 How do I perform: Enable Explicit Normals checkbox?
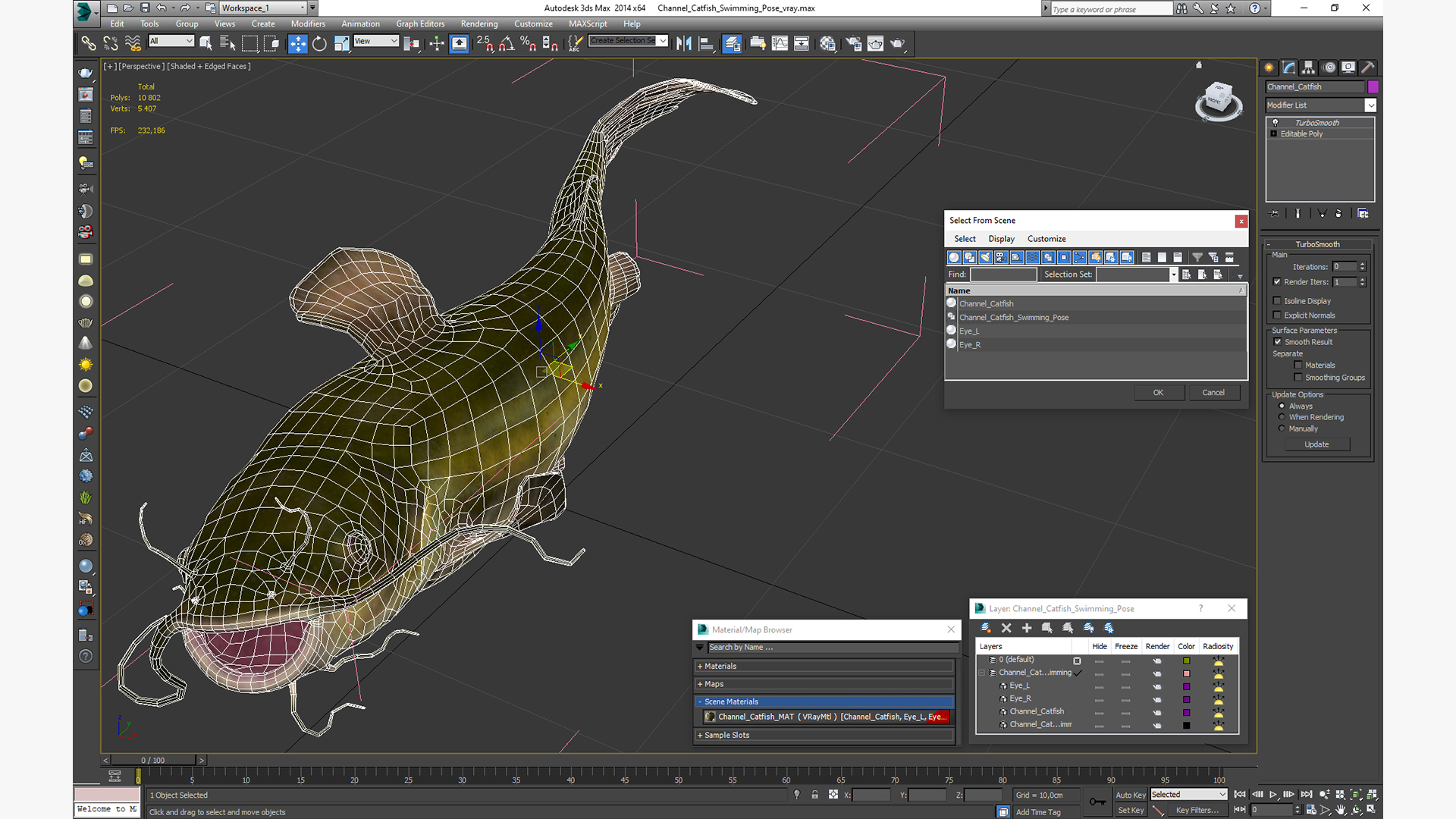(x=1277, y=315)
